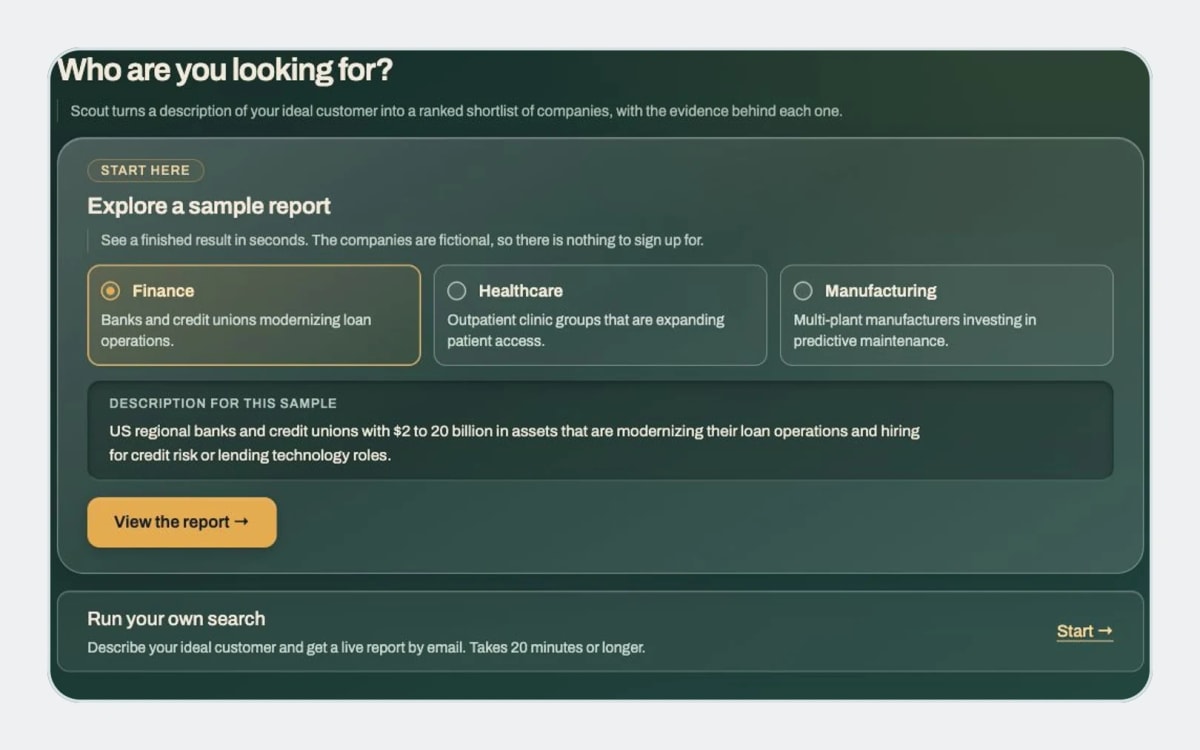The width and height of the screenshot is (1200, 750).
Task: Click the View the report button
Action: [182, 522]
